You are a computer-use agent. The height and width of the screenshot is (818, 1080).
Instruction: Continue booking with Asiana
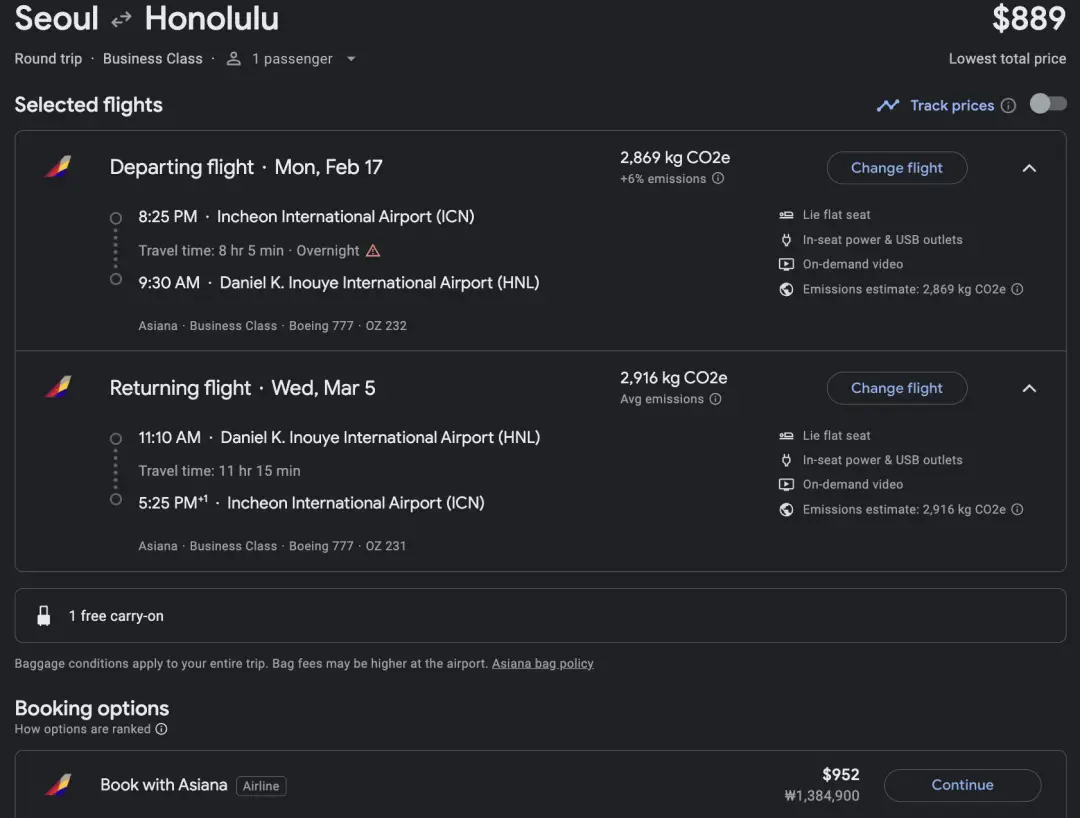coord(962,785)
